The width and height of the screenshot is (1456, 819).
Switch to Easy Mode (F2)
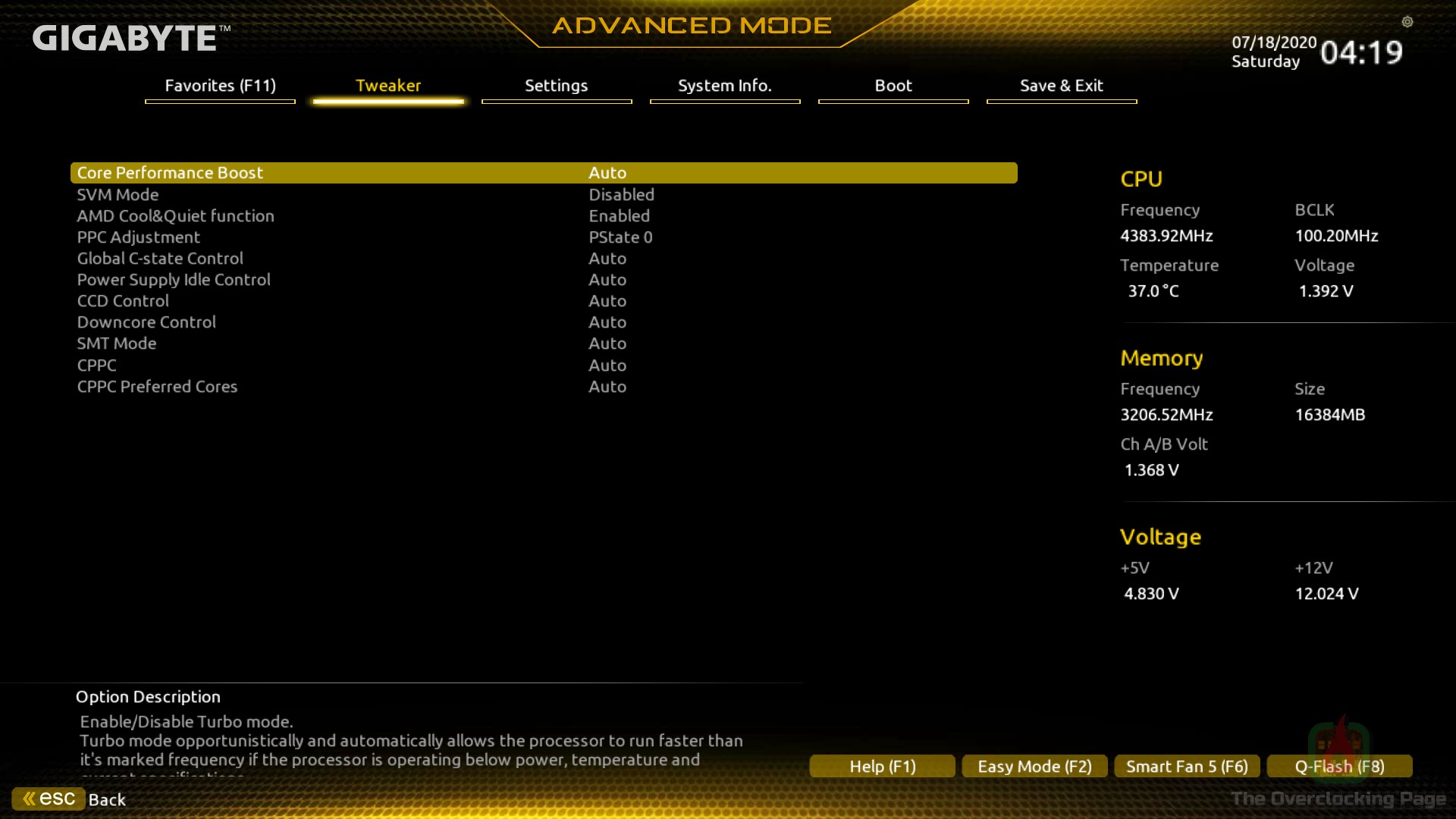point(1034,766)
